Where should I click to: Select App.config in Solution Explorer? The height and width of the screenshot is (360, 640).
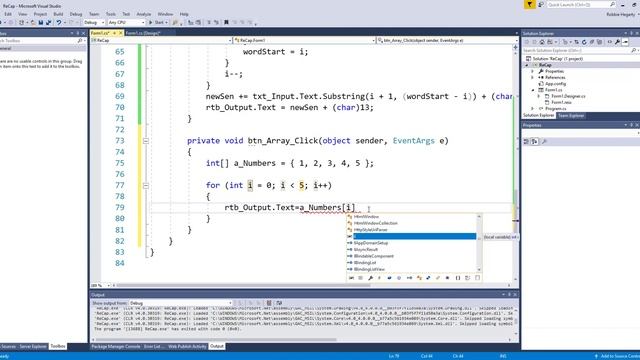point(556,84)
